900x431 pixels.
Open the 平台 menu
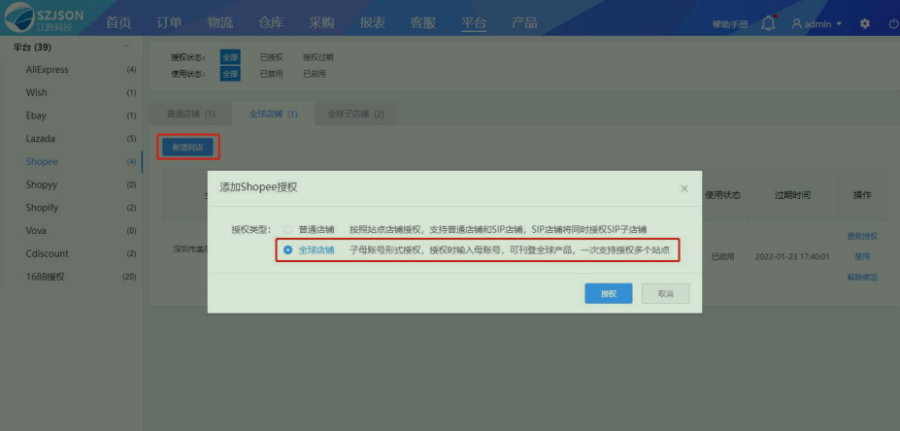(474, 23)
